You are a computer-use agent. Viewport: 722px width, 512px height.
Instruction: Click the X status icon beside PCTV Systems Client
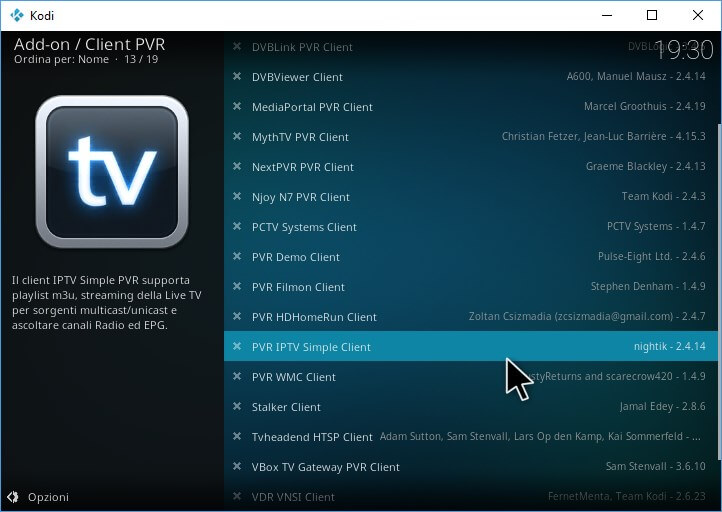coord(237,226)
